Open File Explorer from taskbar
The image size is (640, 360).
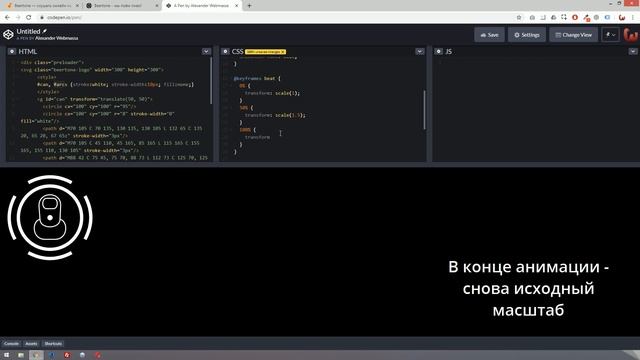coord(21,355)
